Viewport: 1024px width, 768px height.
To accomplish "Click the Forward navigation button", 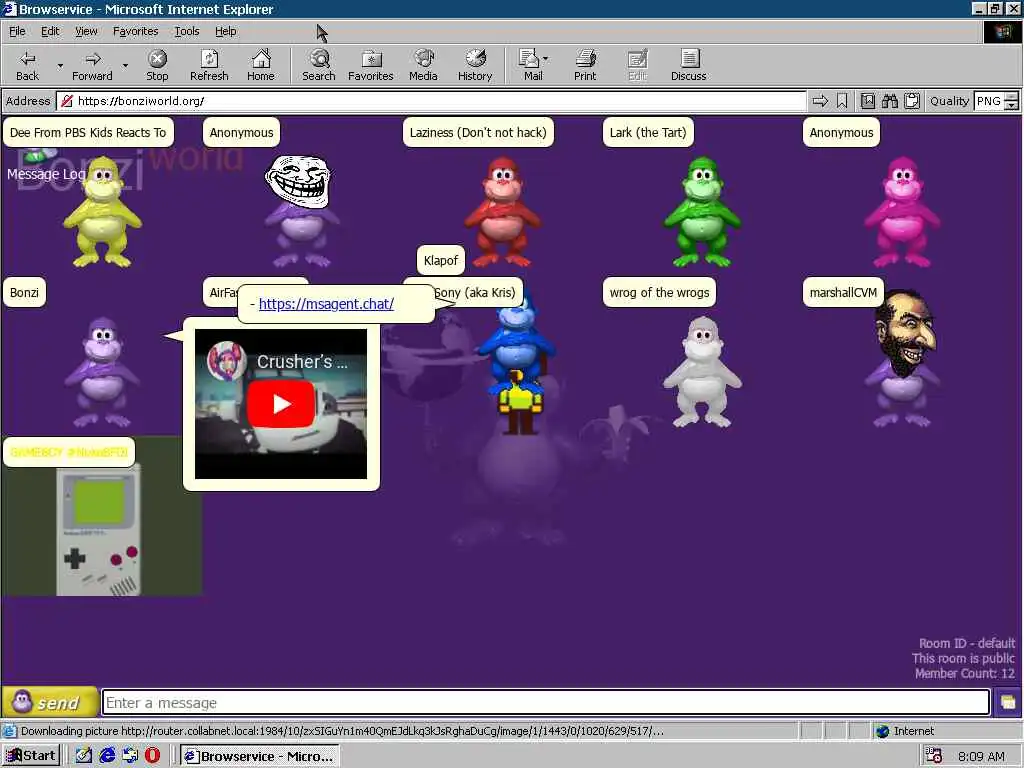I will pos(92,65).
